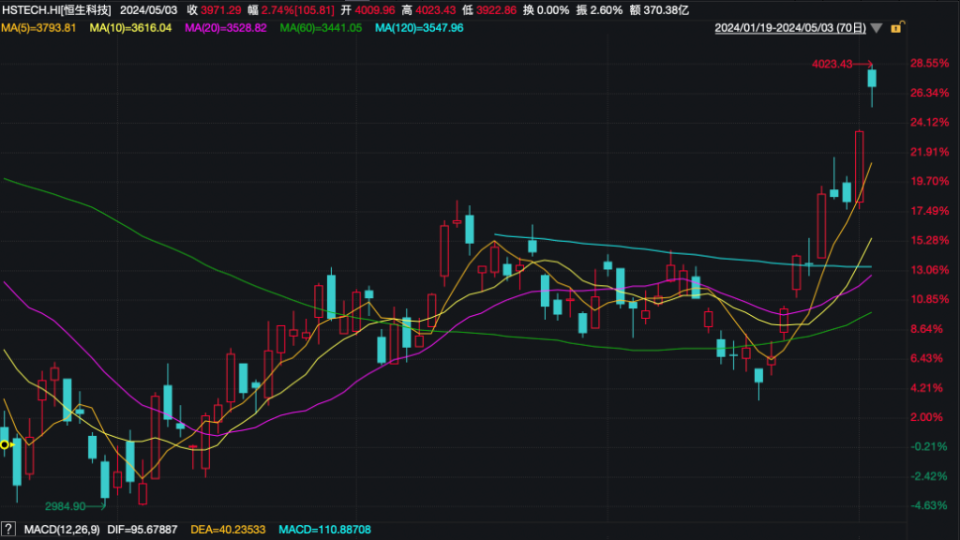
Task: Click the MACD=110.88708 value
Action: 324,530
